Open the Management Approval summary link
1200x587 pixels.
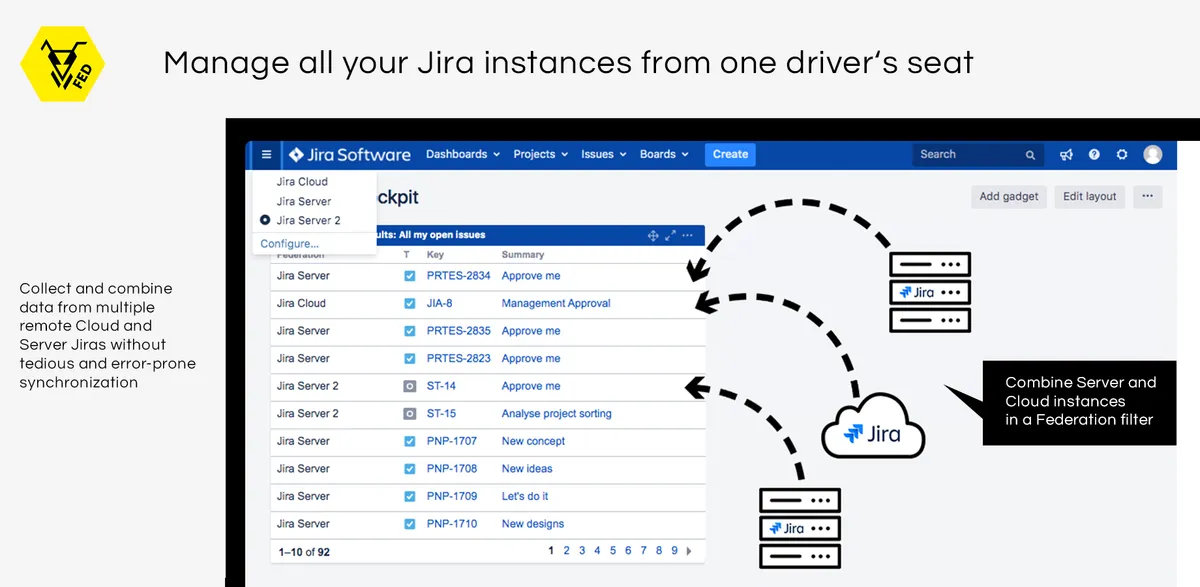(556, 303)
